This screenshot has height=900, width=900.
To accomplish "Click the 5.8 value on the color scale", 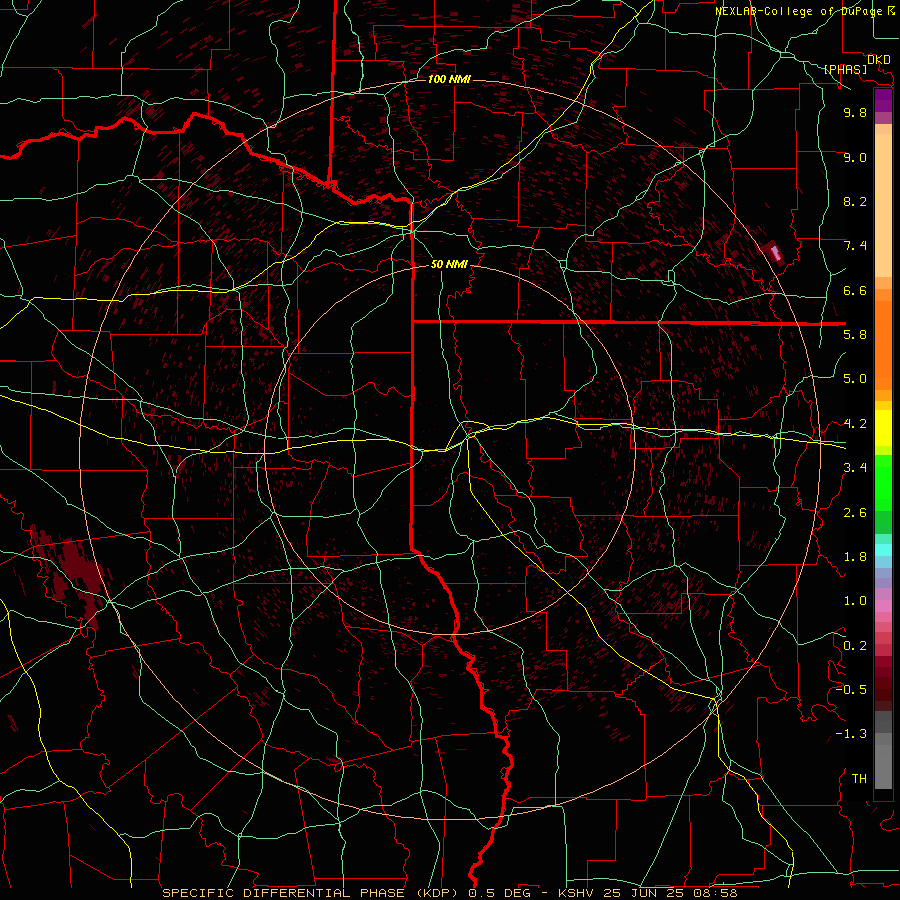I will click(x=855, y=335).
